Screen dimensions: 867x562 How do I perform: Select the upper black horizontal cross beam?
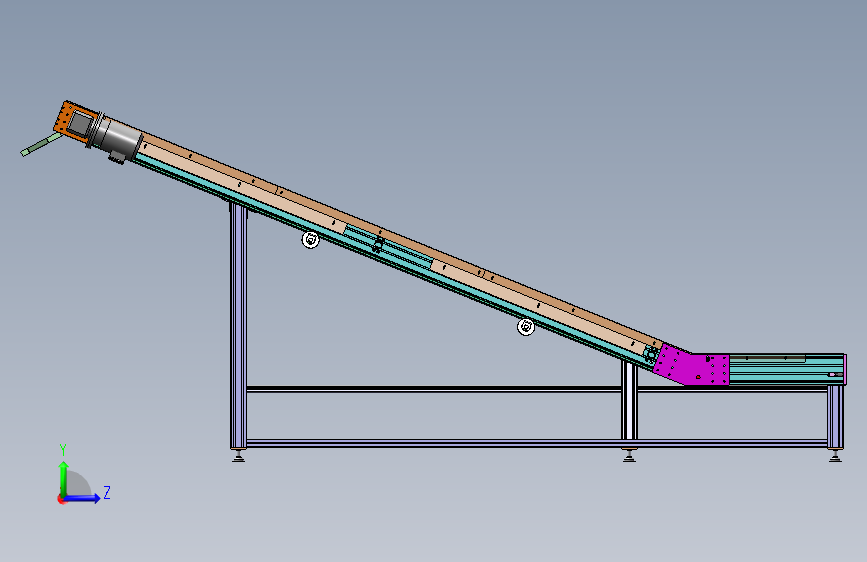tap(434, 389)
